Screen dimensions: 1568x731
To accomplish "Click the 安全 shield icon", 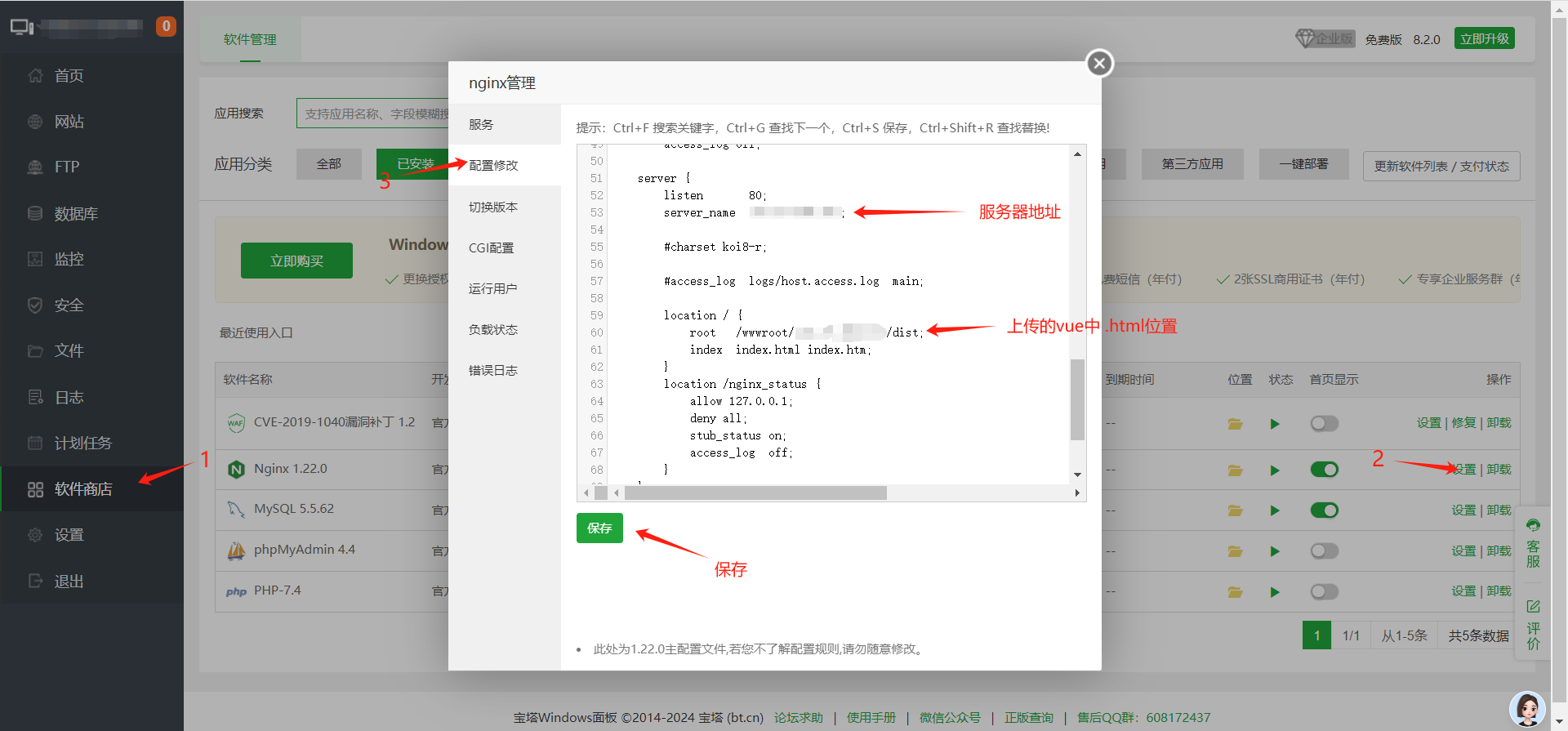I will [x=35, y=305].
